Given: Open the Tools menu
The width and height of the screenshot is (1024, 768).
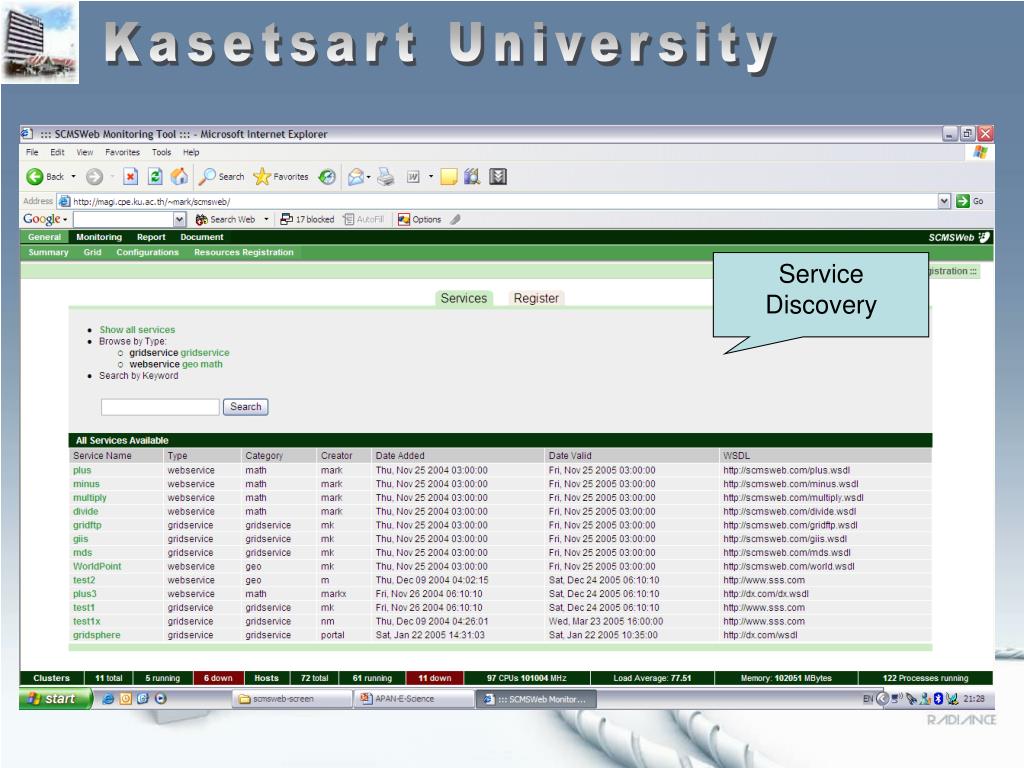Looking at the screenshot, I should [x=161, y=152].
